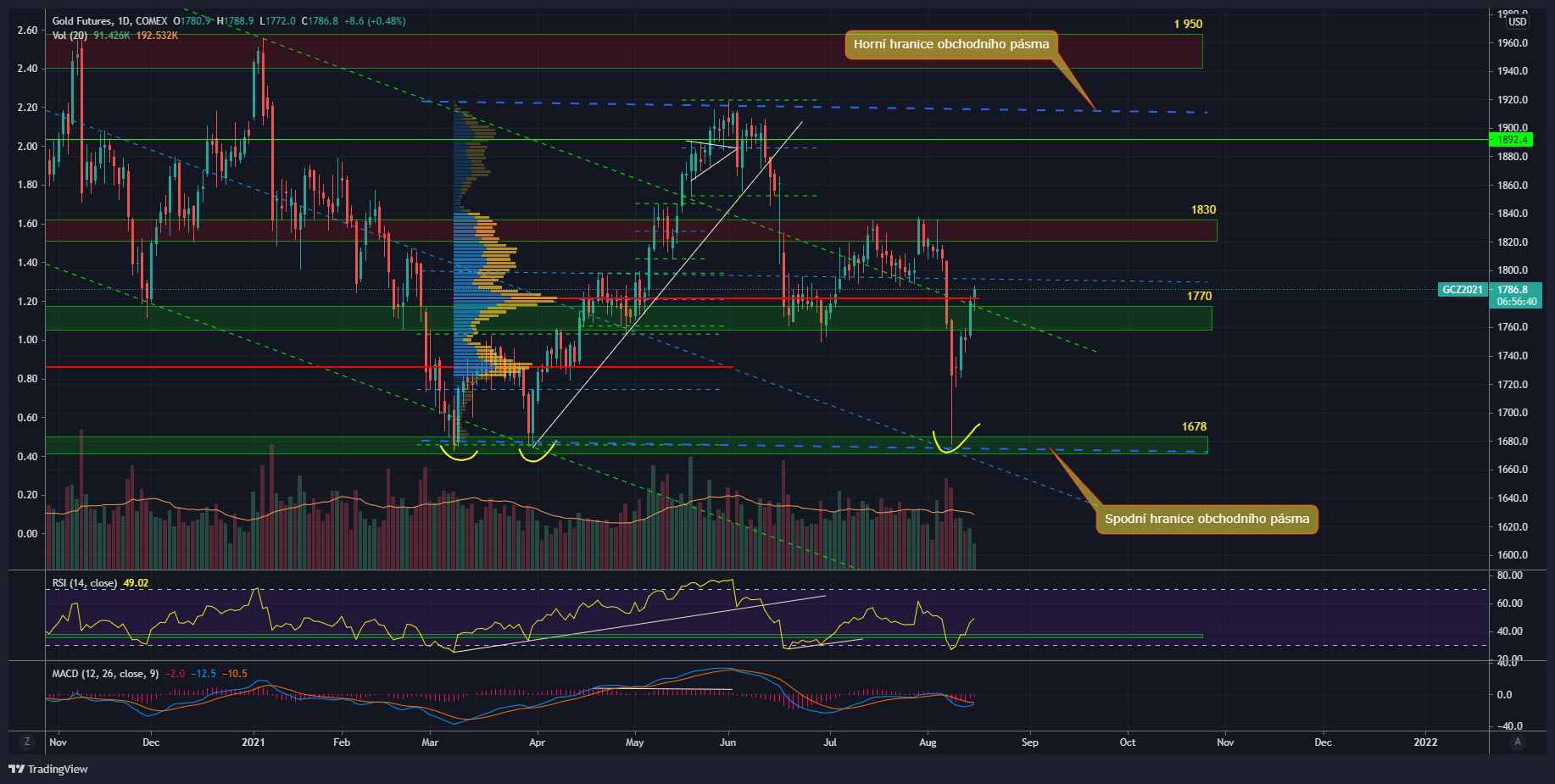1555x784 pixels.
Task: Click the GCZ2021 symbol price tag
Action: (1463, 290)
